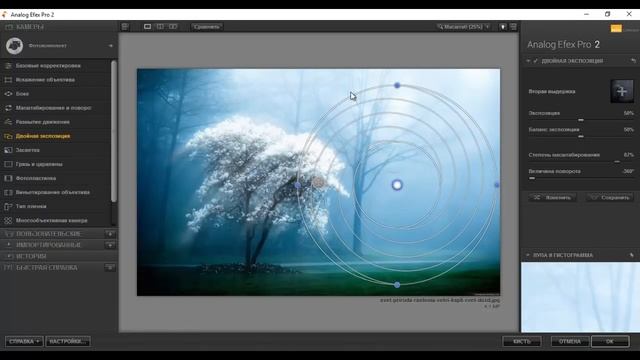Click the background color light bulb icon
This screenshot has height=360, width=640.
tap(503, 27)
